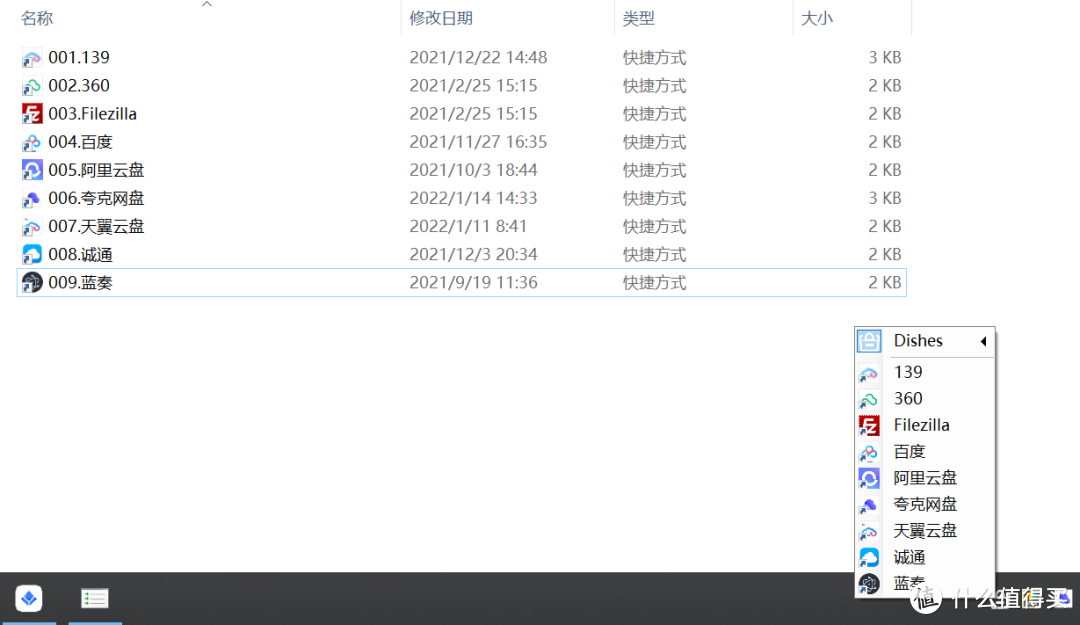The height and width of the screenshot is (625, 1080).
Task: Click the 002.360 cloud shortcut icon
Action: coord(32,86)
